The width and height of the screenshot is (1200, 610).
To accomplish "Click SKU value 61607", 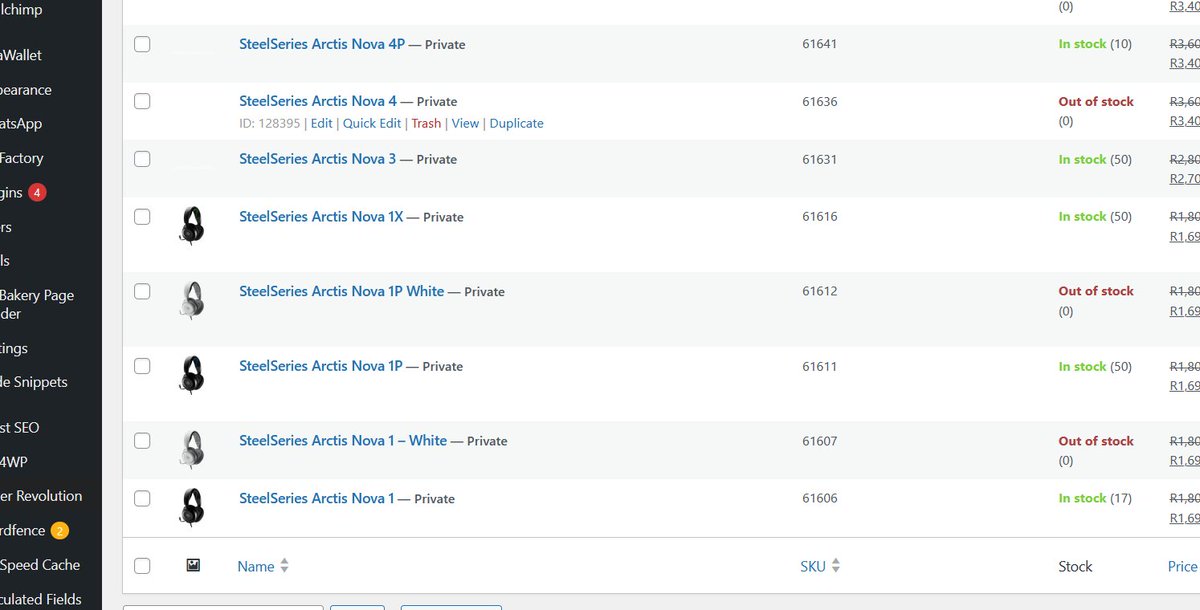I will 819,440.
